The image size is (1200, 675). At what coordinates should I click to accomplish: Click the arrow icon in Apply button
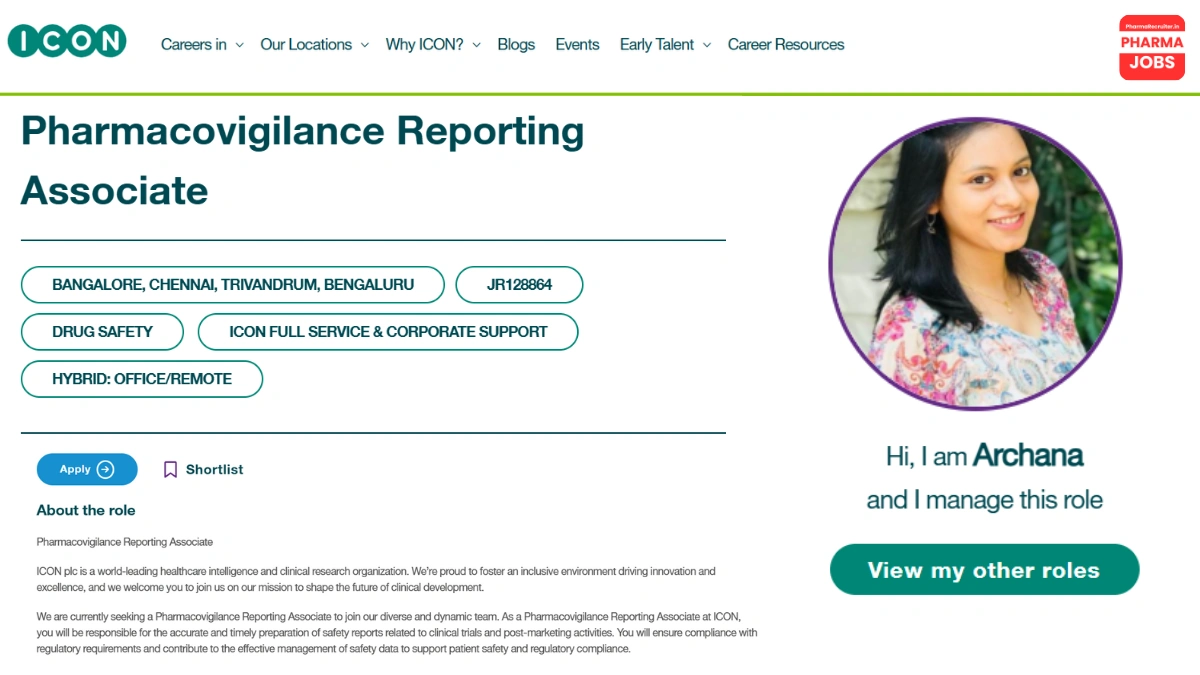pyautogui.click(x=106, y=469)
